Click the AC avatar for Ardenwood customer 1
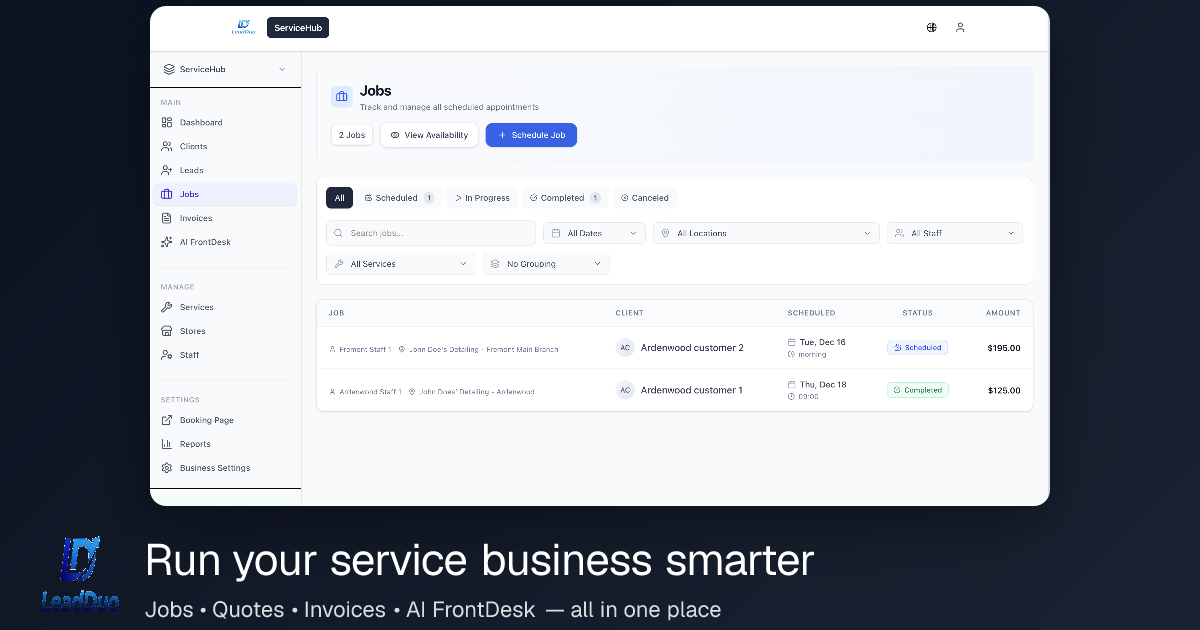Image resolution: width=1200 pixels, height=630 pixels. tap(625, 390)
